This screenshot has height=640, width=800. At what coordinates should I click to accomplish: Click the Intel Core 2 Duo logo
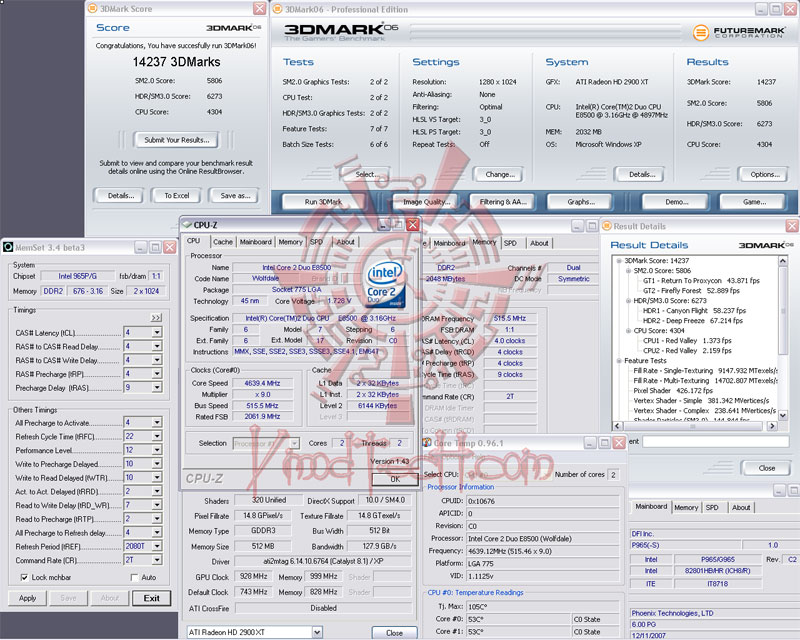386,285
